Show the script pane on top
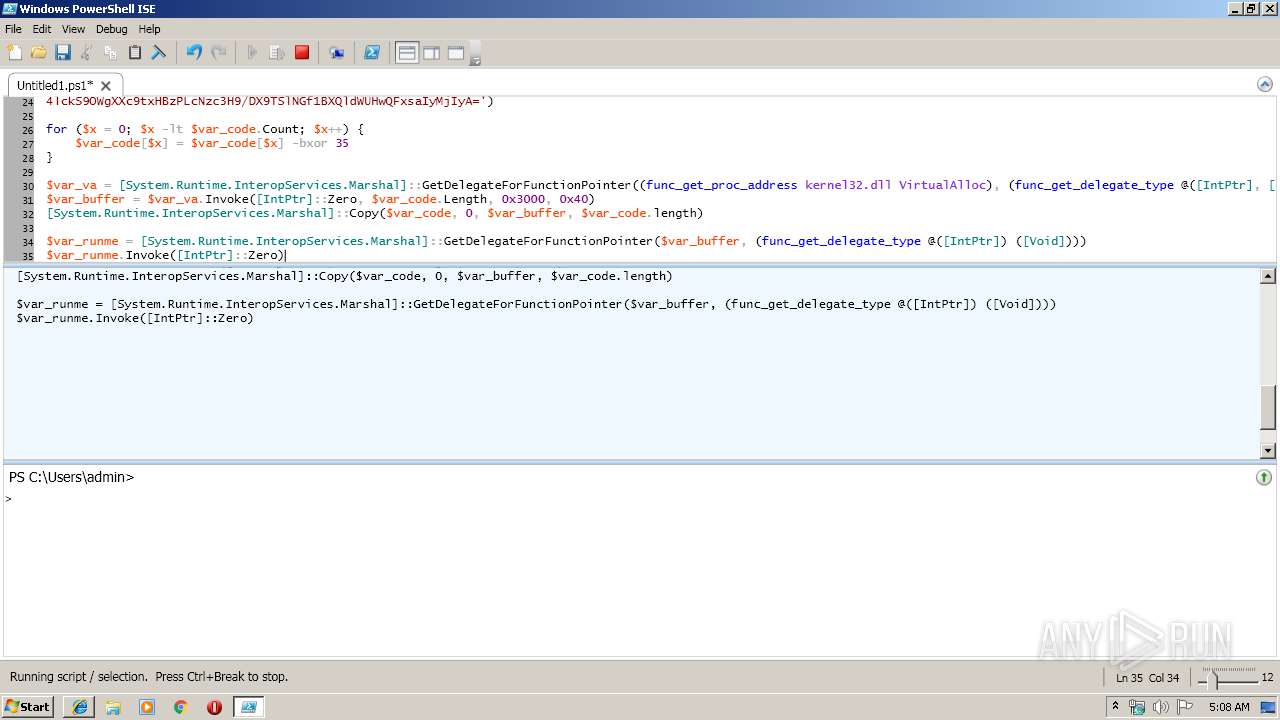The width and height of the screenshot is (1280, 720). click(x=407, y=53)
